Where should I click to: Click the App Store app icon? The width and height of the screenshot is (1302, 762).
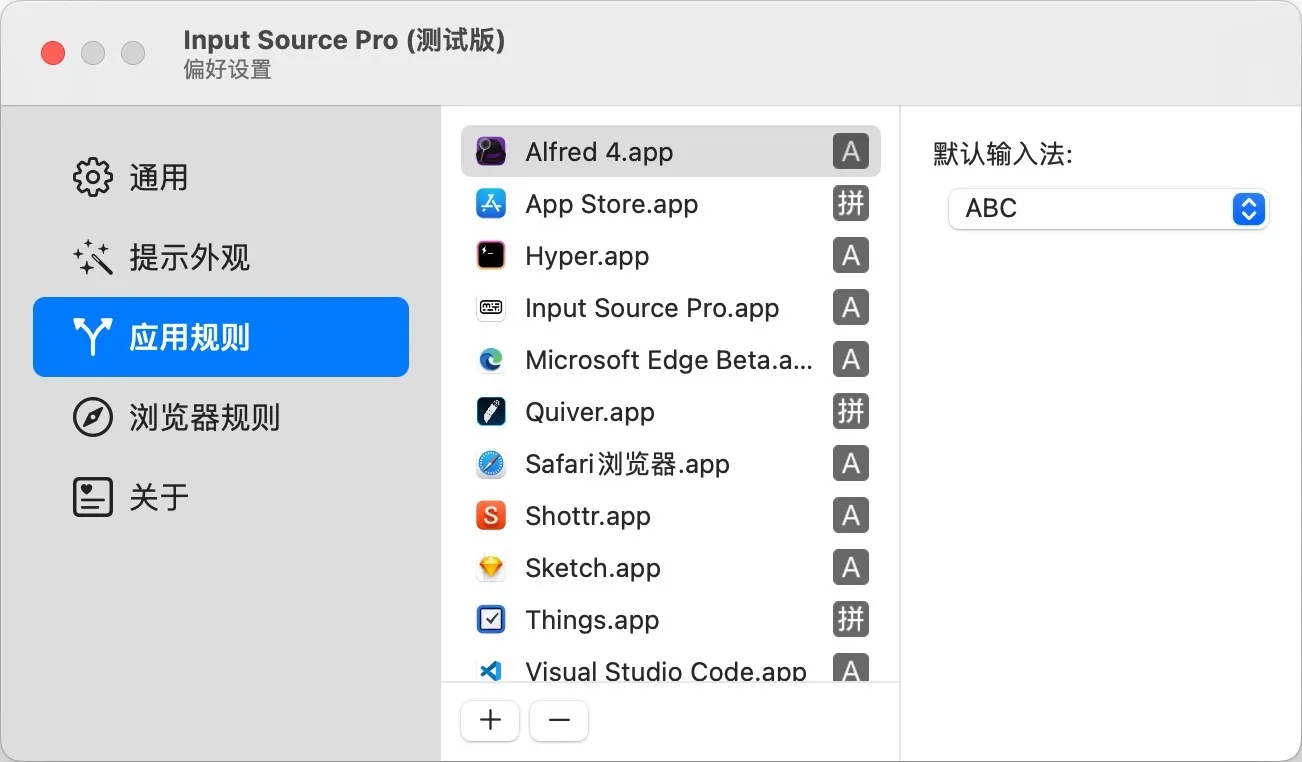(490, 204)
